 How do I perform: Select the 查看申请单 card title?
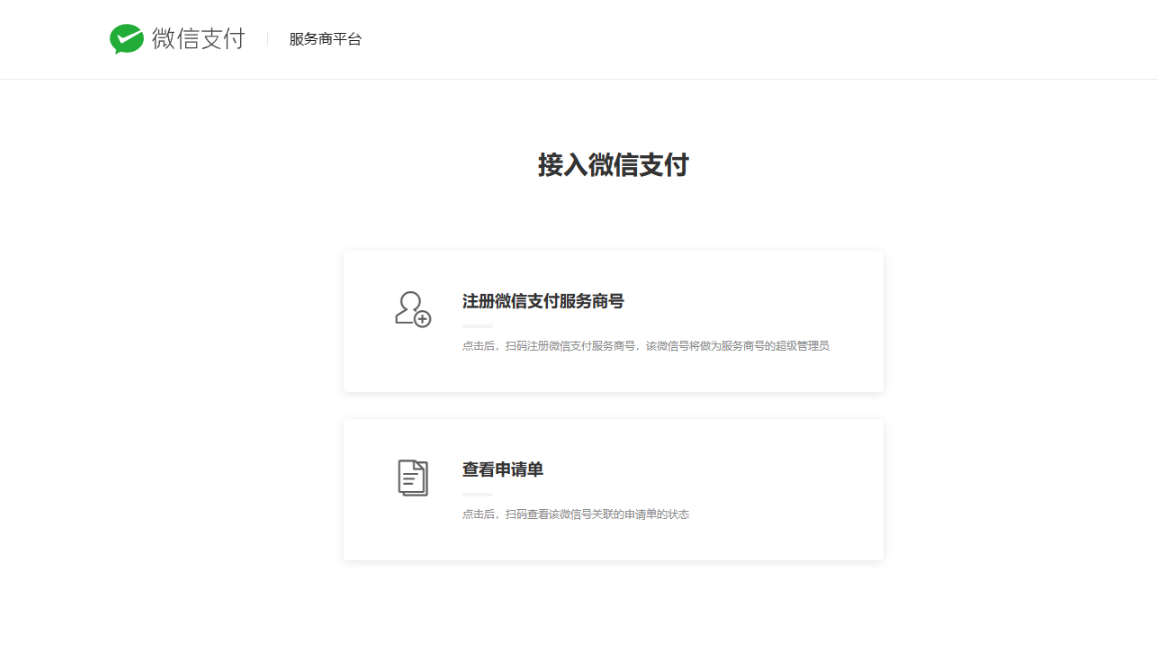(x=502, y=470)
